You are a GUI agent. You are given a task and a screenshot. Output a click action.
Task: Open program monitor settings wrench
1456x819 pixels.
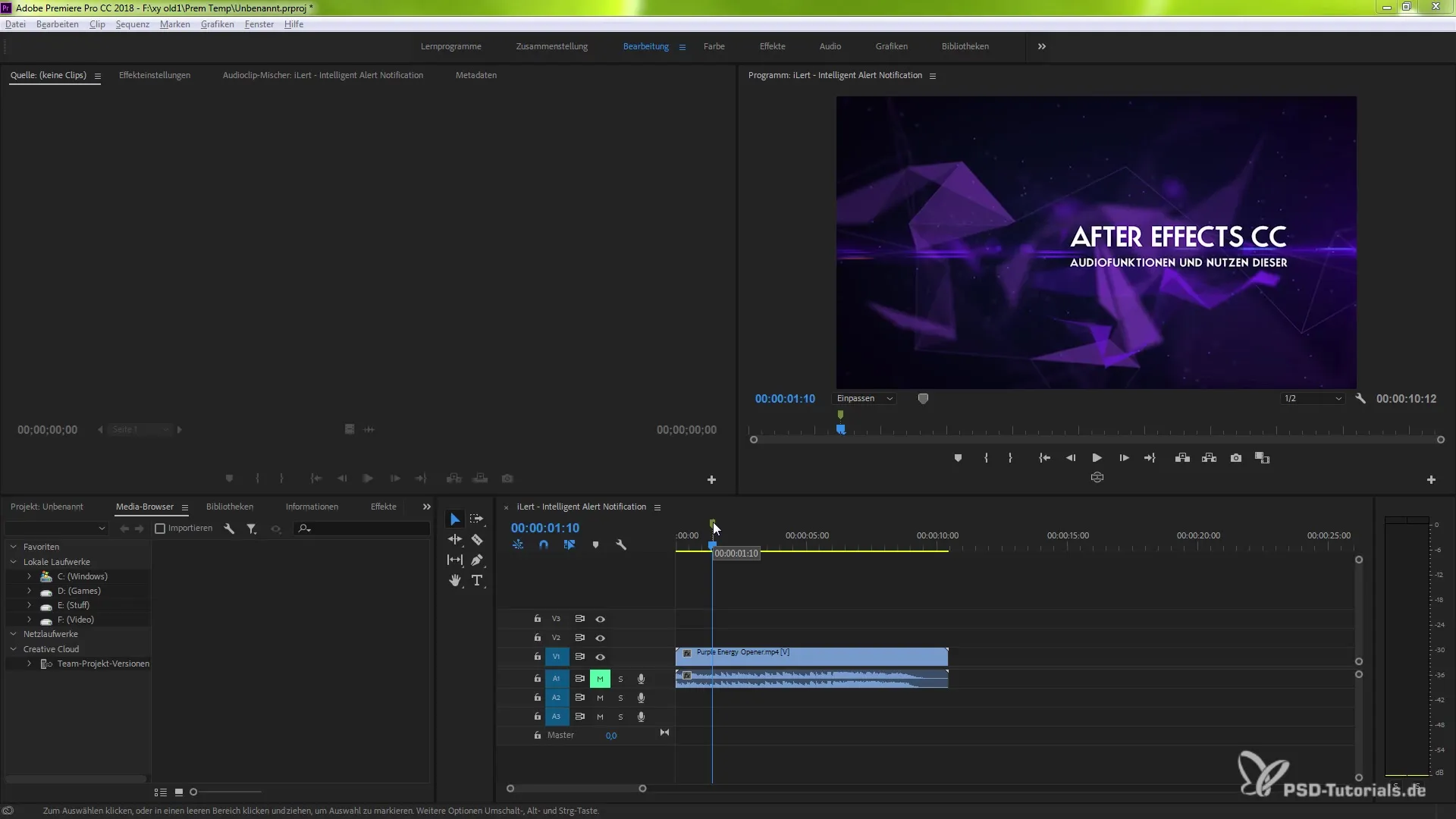pos(1360,398)
